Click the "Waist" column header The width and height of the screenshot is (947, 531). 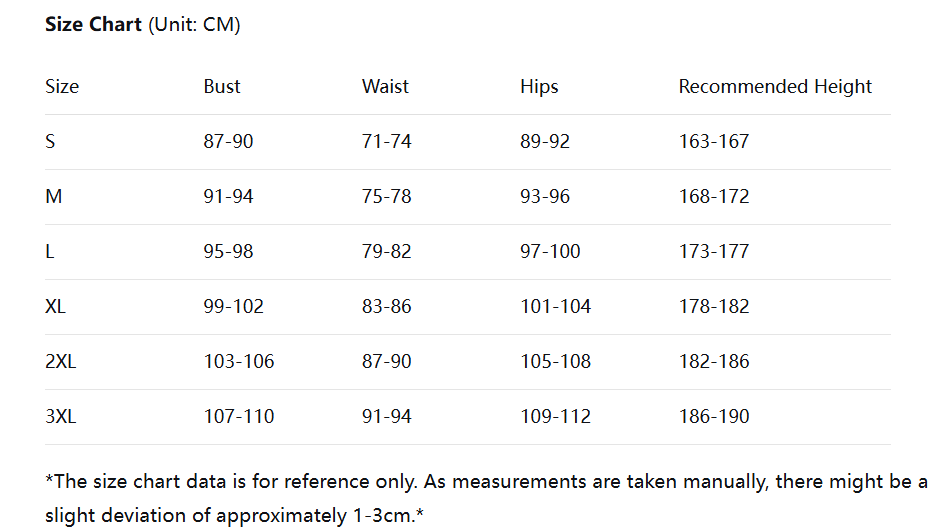pyautogui.click(x=385, y=87)
